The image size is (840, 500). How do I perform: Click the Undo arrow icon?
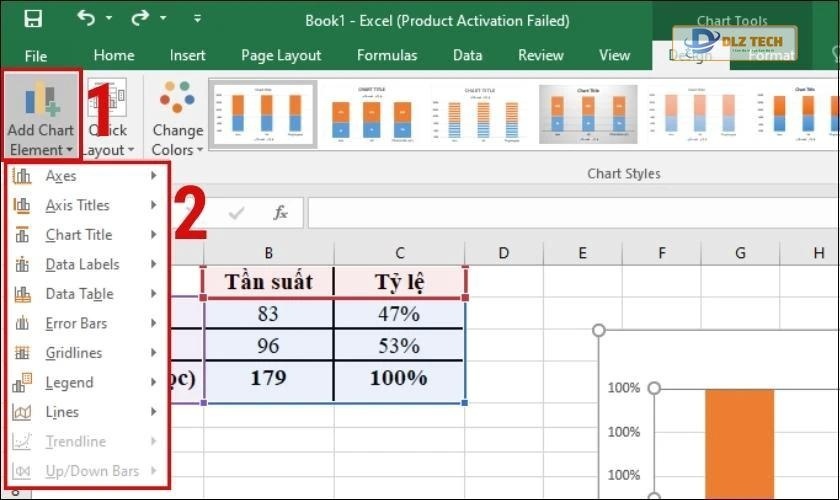tap(86, 19)
